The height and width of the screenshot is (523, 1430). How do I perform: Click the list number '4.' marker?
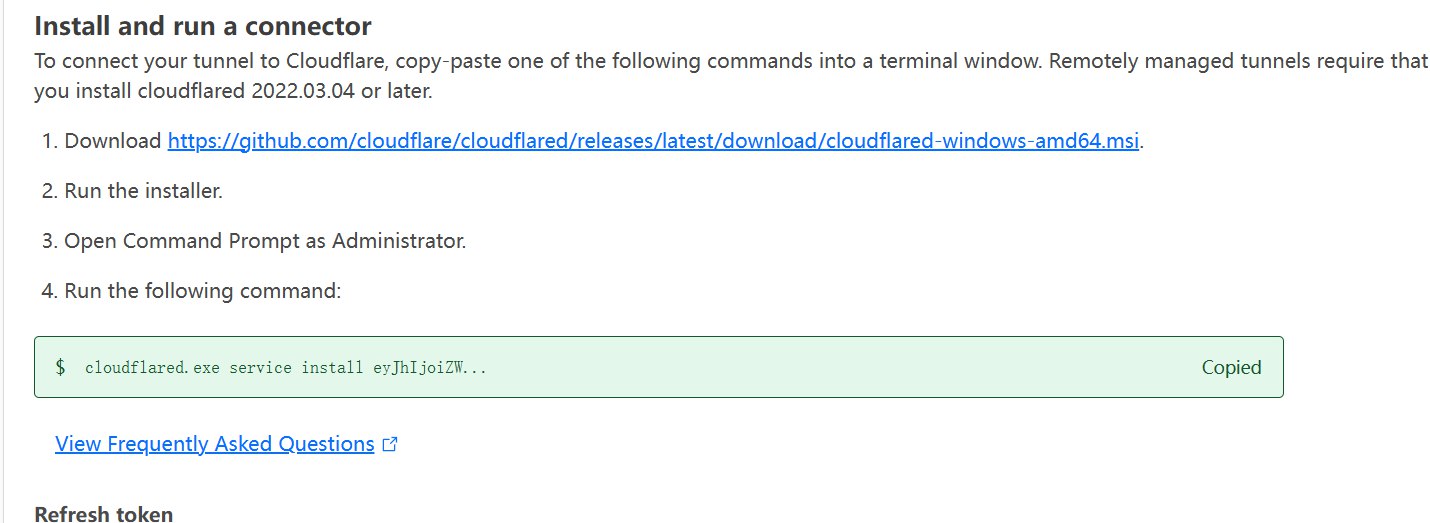coord(50,292)
